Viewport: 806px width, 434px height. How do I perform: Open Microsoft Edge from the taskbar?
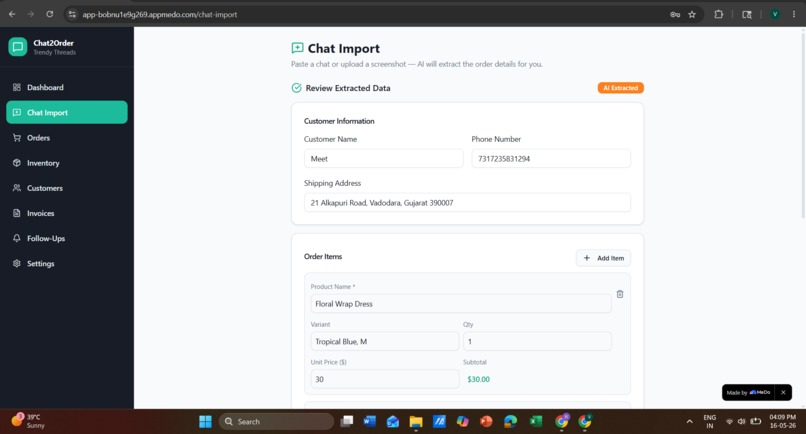tap(510, 422)
